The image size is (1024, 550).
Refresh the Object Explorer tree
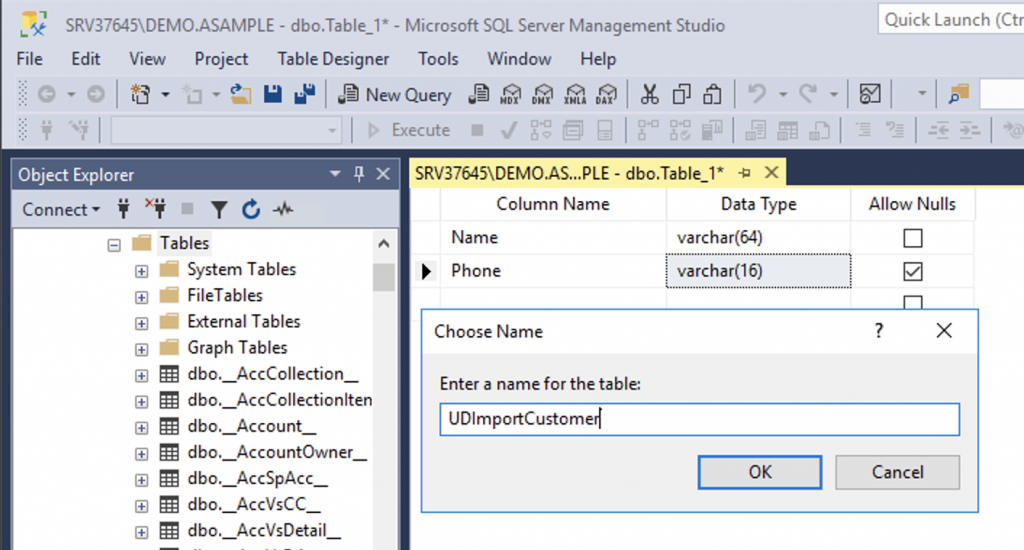pos(251,210)
